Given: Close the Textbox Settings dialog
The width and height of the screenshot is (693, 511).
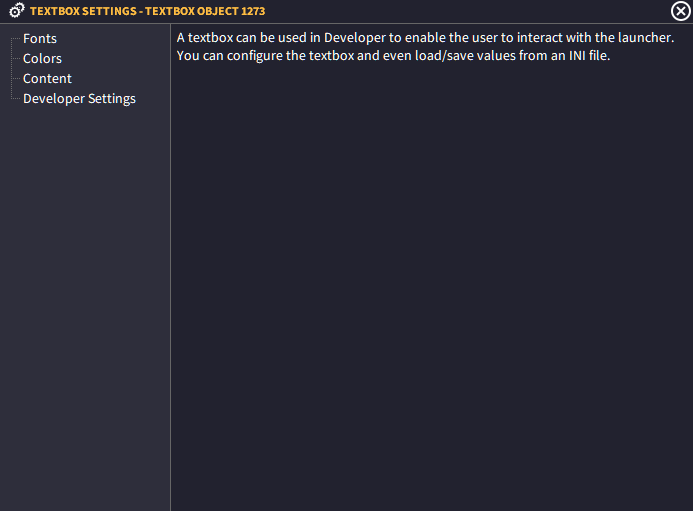Looking at the screenshot, I should click(681, 11).
